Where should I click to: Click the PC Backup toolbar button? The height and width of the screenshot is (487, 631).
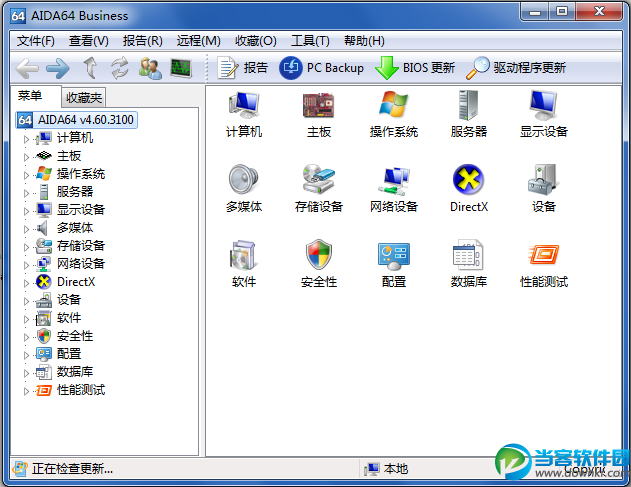[322, 68]
